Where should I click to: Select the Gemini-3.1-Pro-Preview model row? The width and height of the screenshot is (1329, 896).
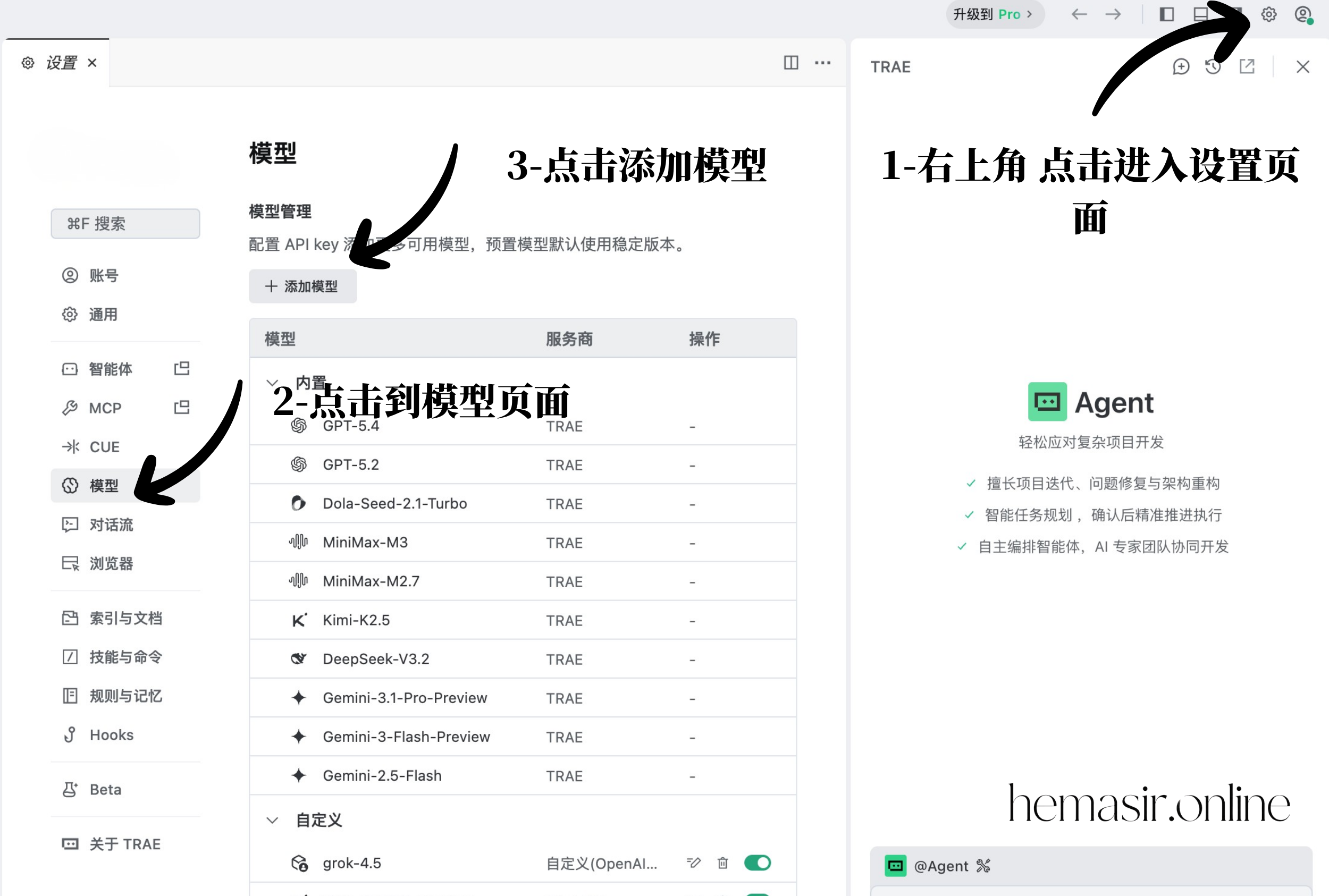pyautogui.click(x=523, y=698)
